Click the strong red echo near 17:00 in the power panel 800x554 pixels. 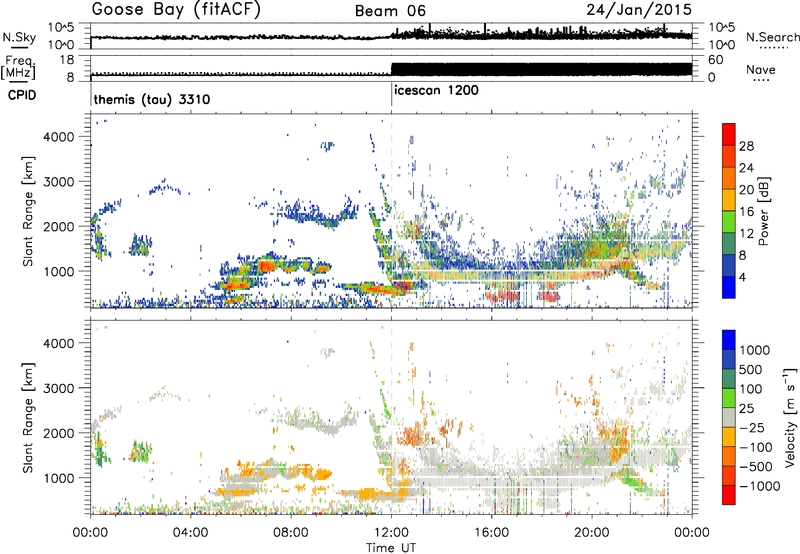[503, 295]
